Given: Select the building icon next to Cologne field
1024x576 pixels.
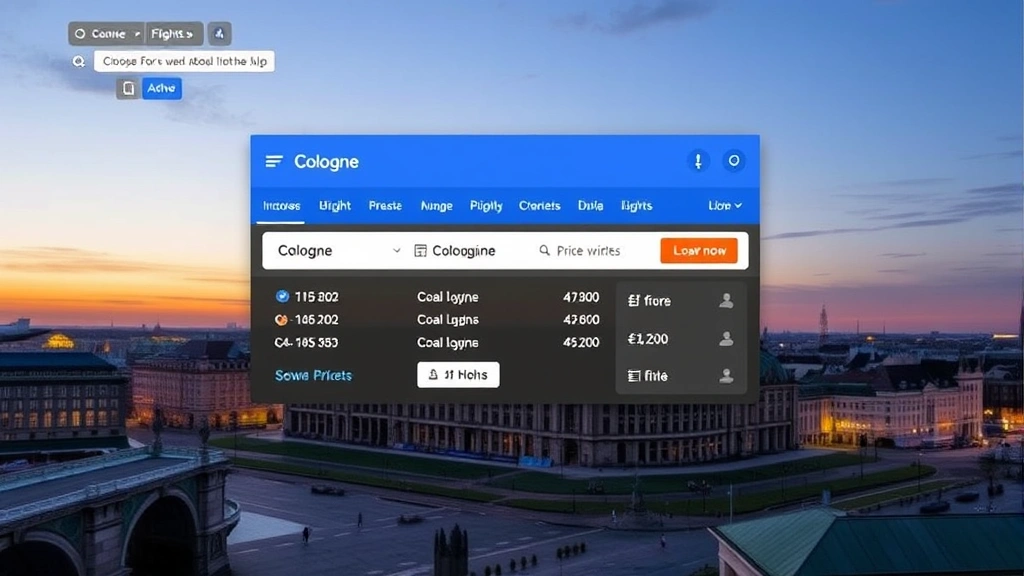Looking at the screenshot, I should [x=422, y=250].
